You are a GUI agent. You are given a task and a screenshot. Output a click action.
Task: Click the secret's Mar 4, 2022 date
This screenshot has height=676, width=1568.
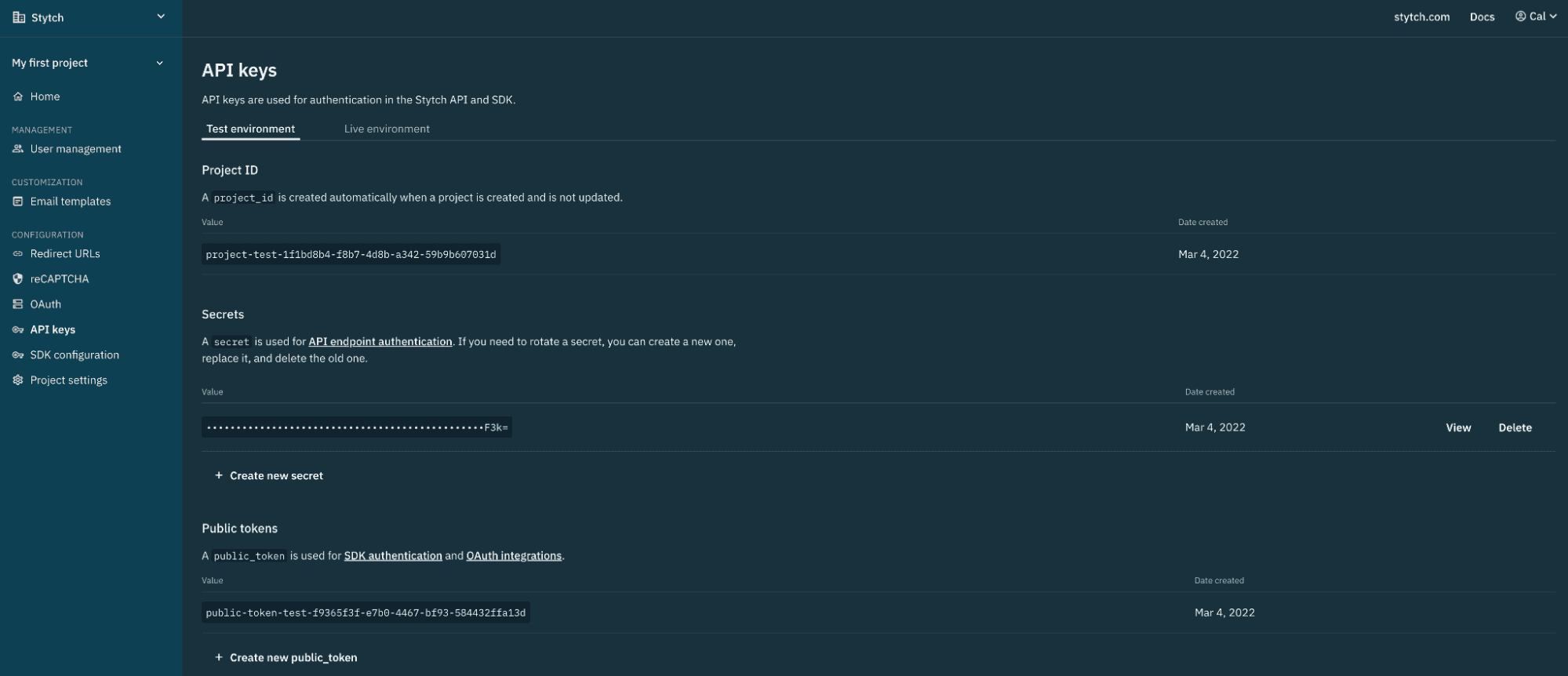[x=1215, y=427]
